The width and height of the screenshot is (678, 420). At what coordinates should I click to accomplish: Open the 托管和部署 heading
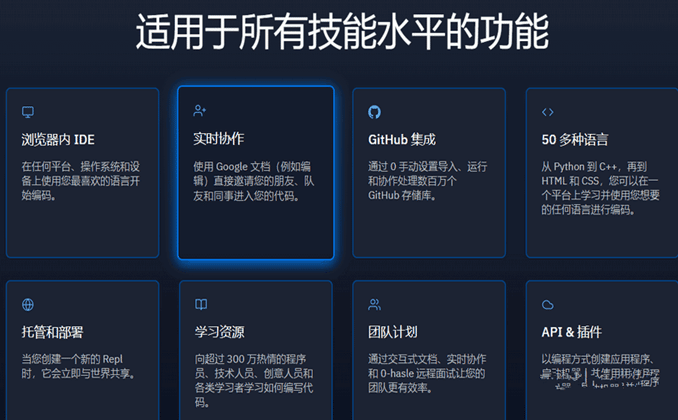pos(52,332)
